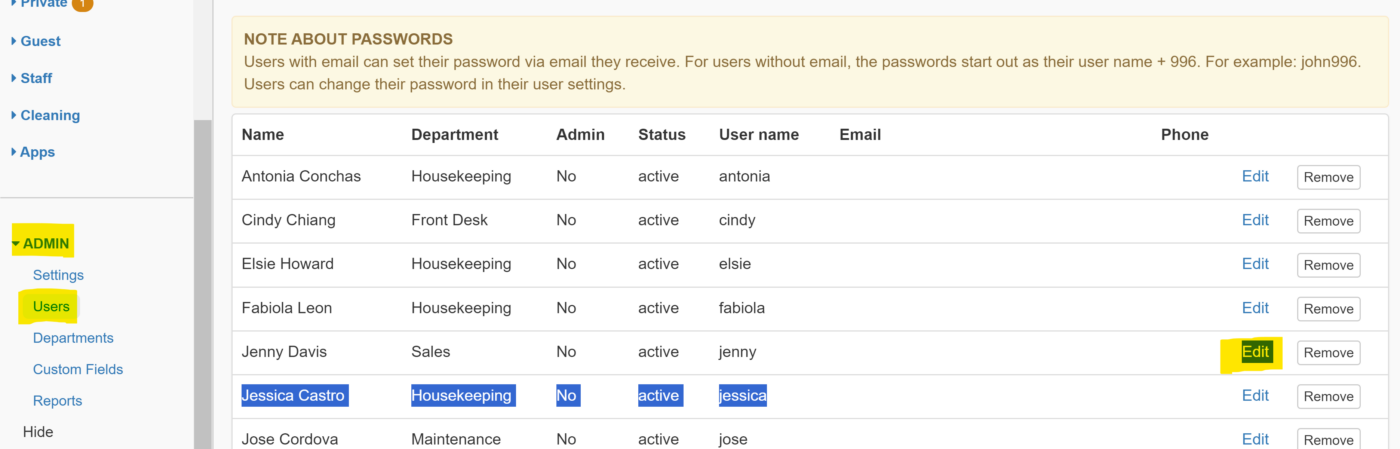Screen dimensions: 1400x449
Task: Expand the Staff sidebar section
Action: tap(32, 78)
